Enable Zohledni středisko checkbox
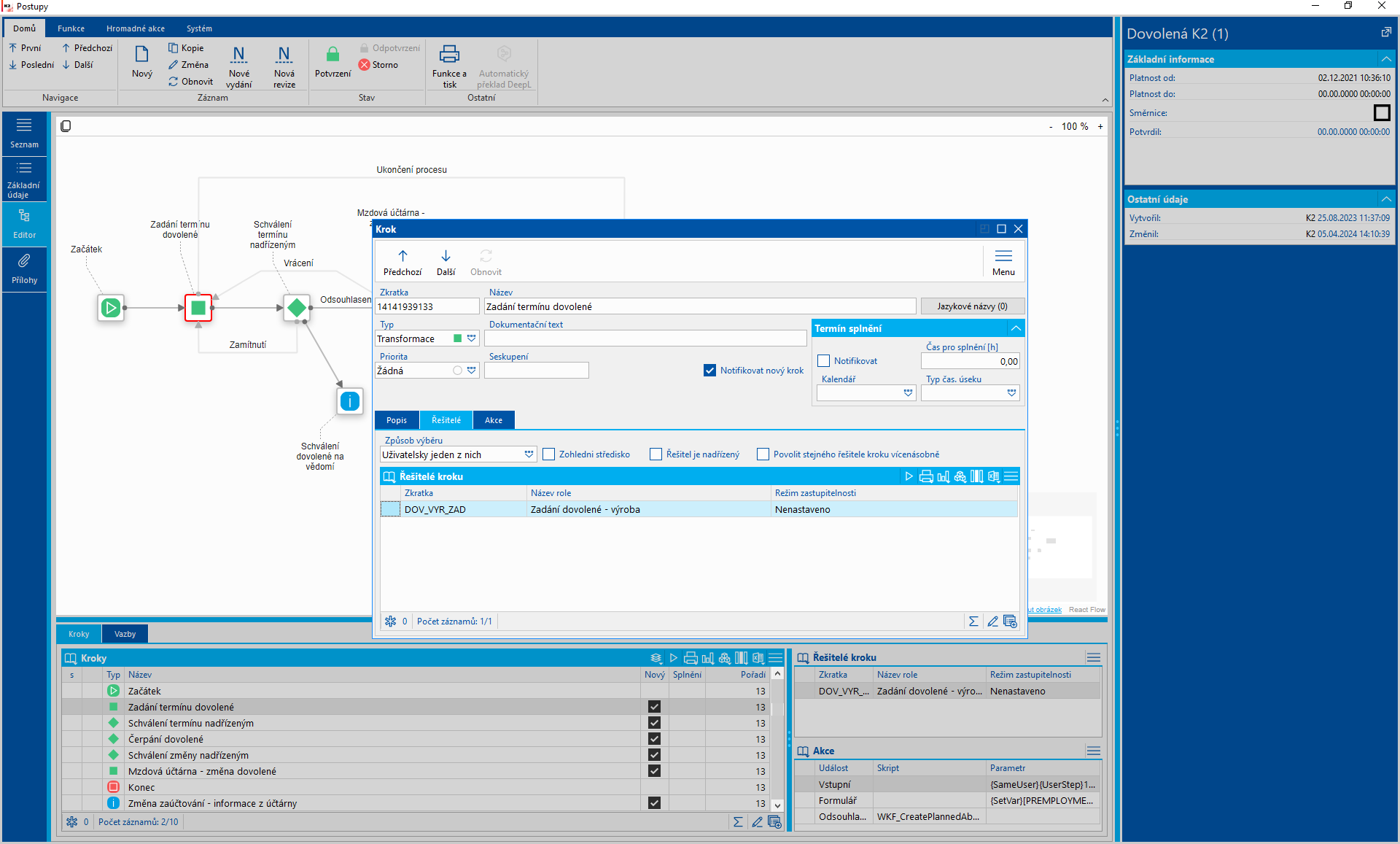Viewport: 1400px width, 844px height. 549,454
